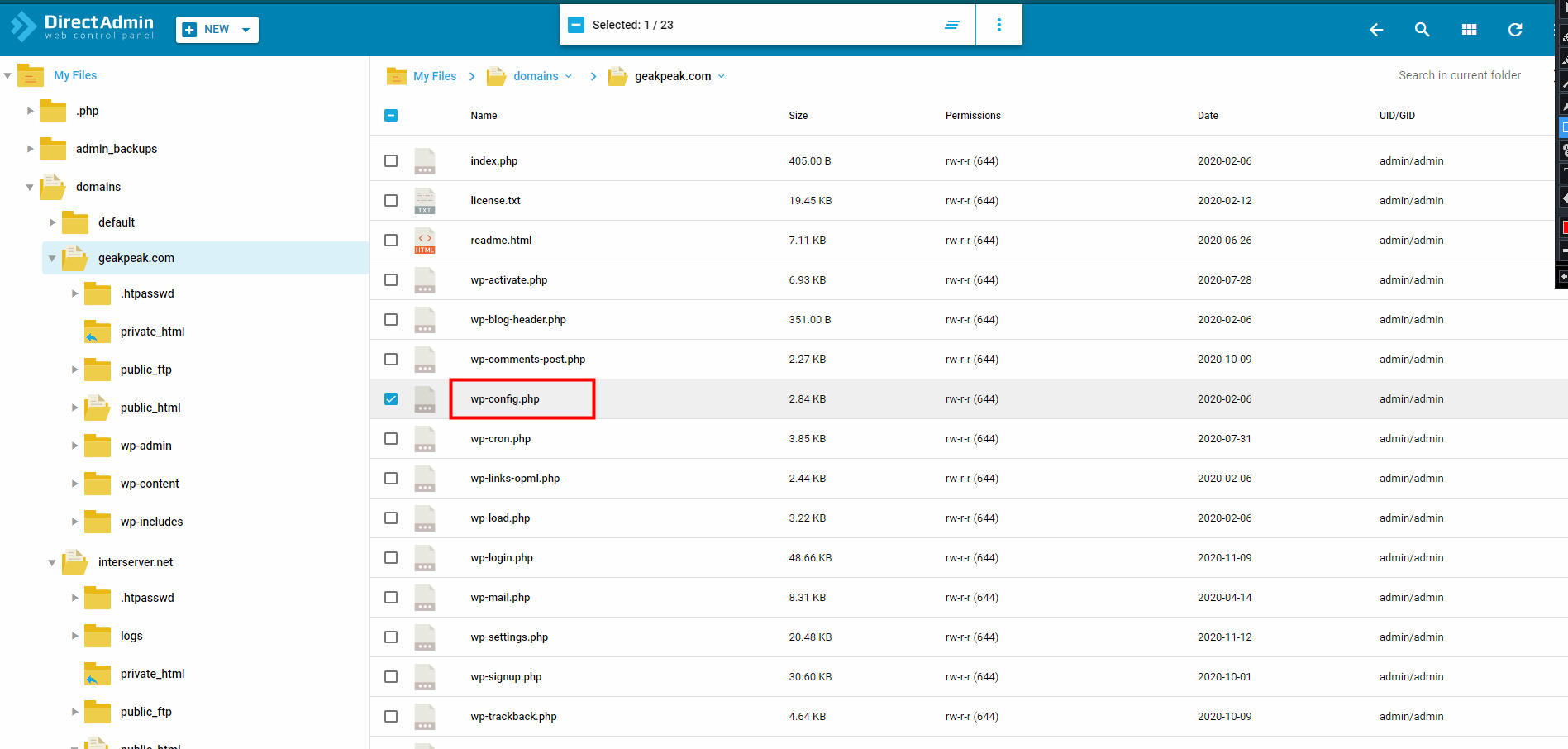The image size is (1568, 749).
Task: Click the license.txt file icon
Action: click(425, 201)
